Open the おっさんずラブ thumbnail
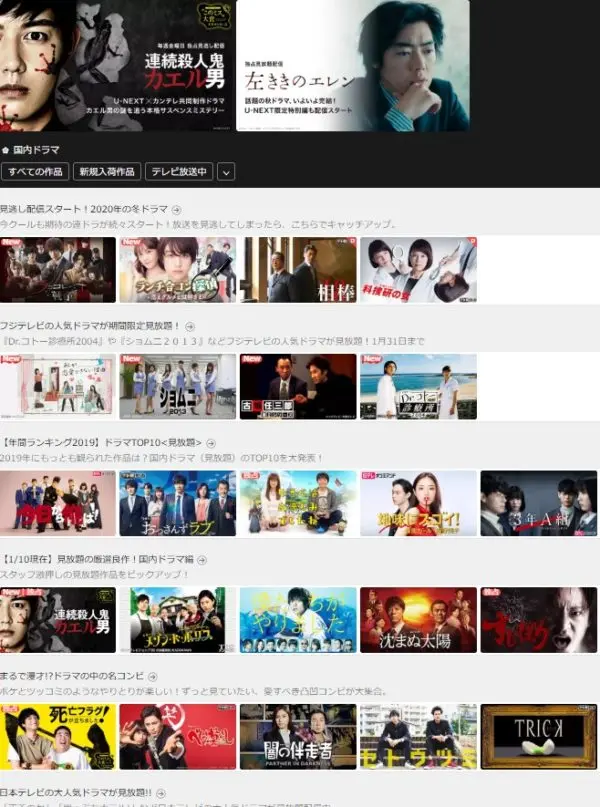Viewport: 600px width, 807px height. (178, 503)
